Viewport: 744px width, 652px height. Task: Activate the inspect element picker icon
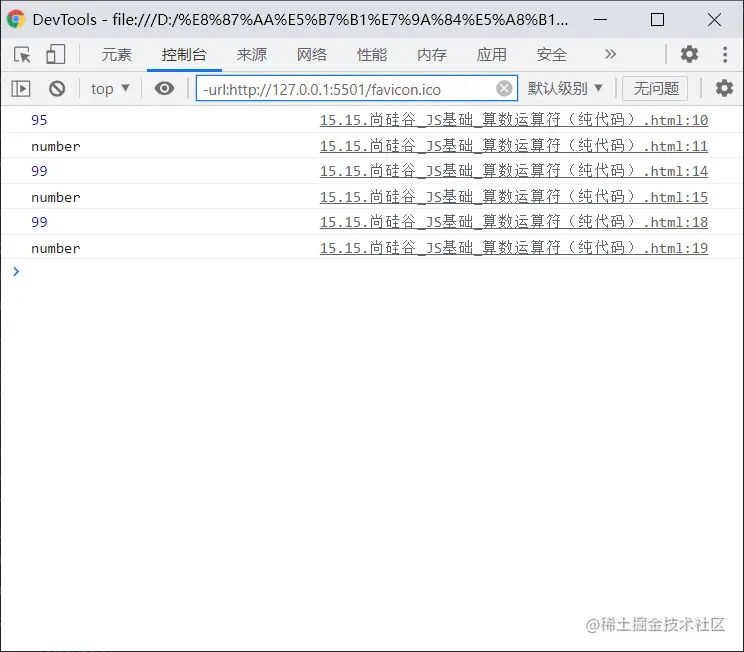22,55
